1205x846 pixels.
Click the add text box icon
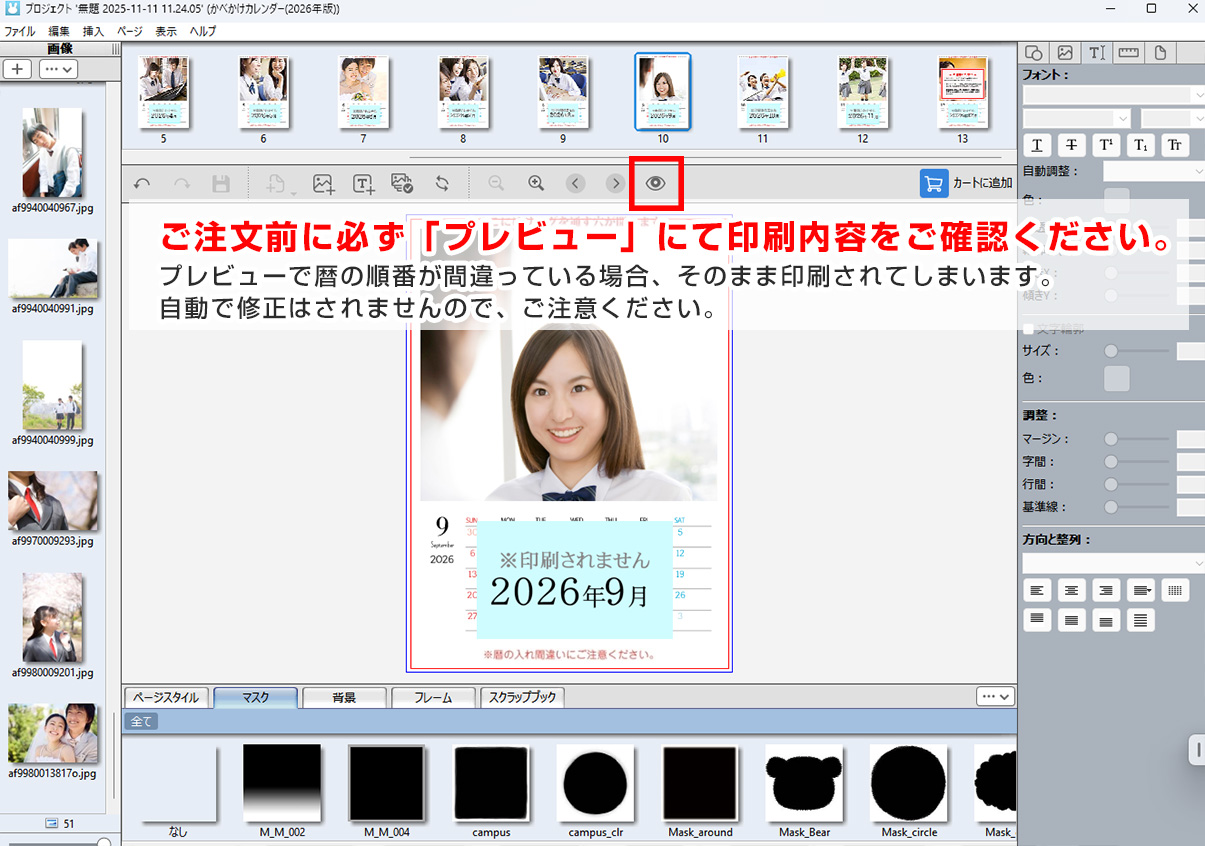(x=364, y=183)
